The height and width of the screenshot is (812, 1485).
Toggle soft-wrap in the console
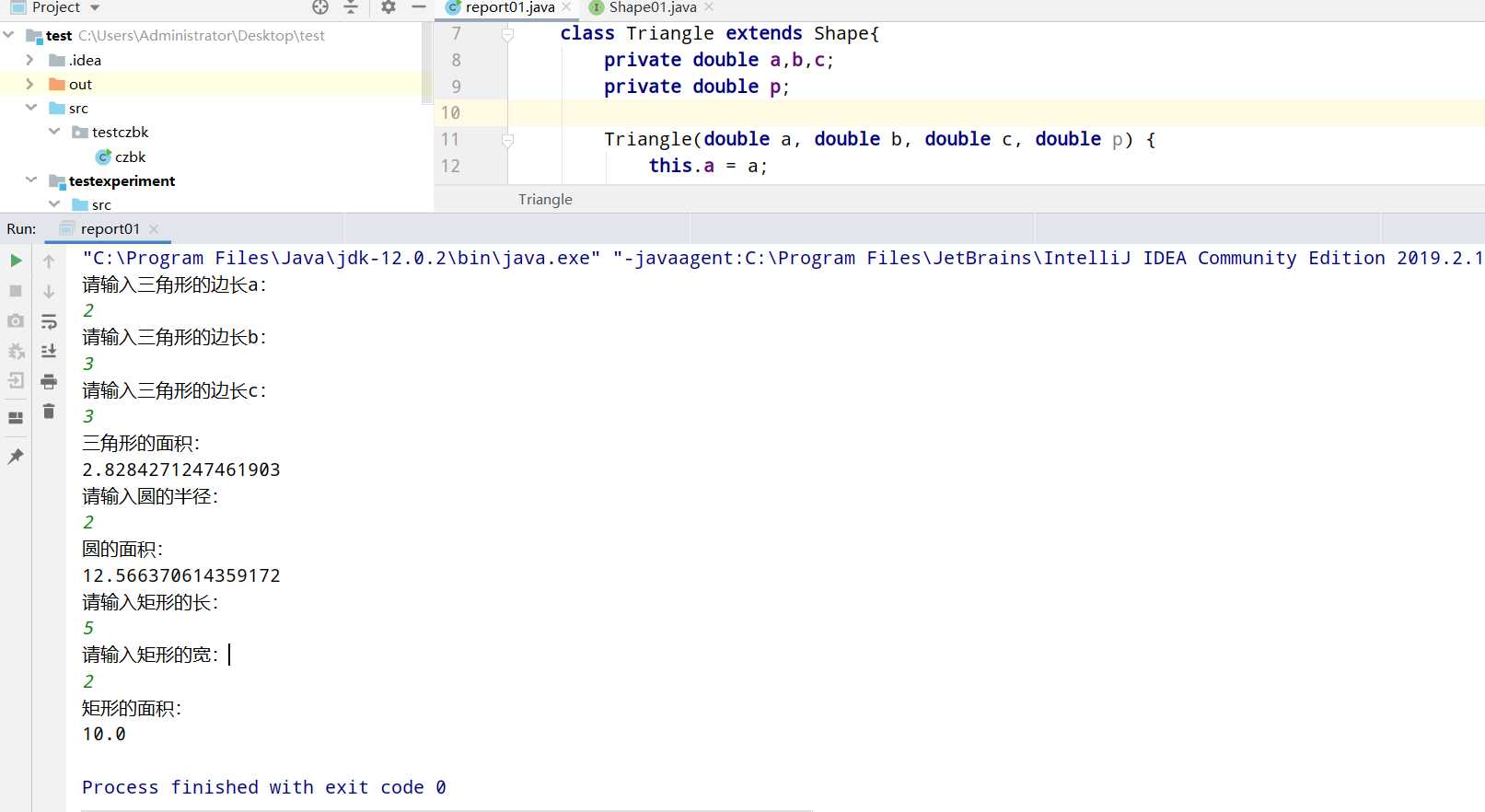[x=49, y=321]
